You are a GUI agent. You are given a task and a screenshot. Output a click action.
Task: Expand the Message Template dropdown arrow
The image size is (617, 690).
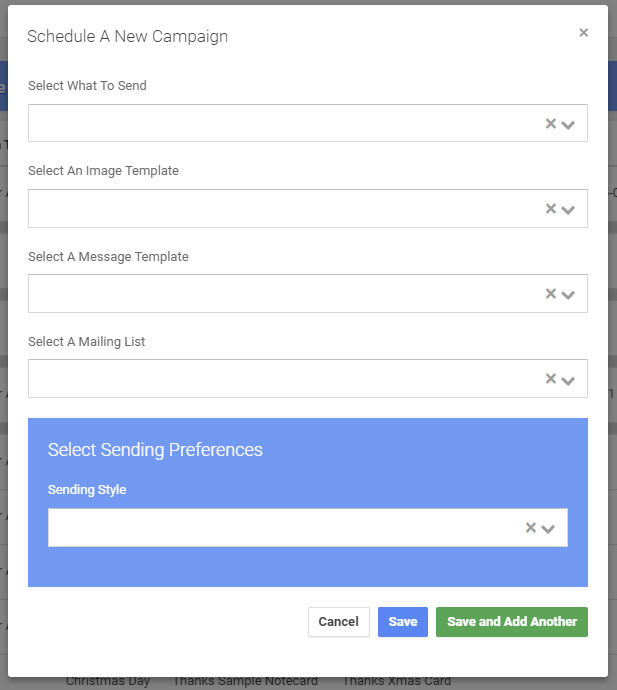pos(569,295)
